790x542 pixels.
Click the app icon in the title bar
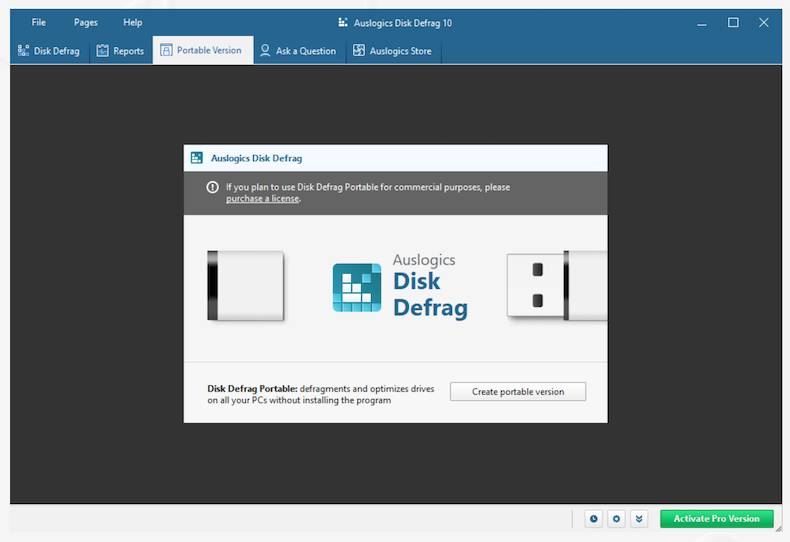[x=343, y=23]
